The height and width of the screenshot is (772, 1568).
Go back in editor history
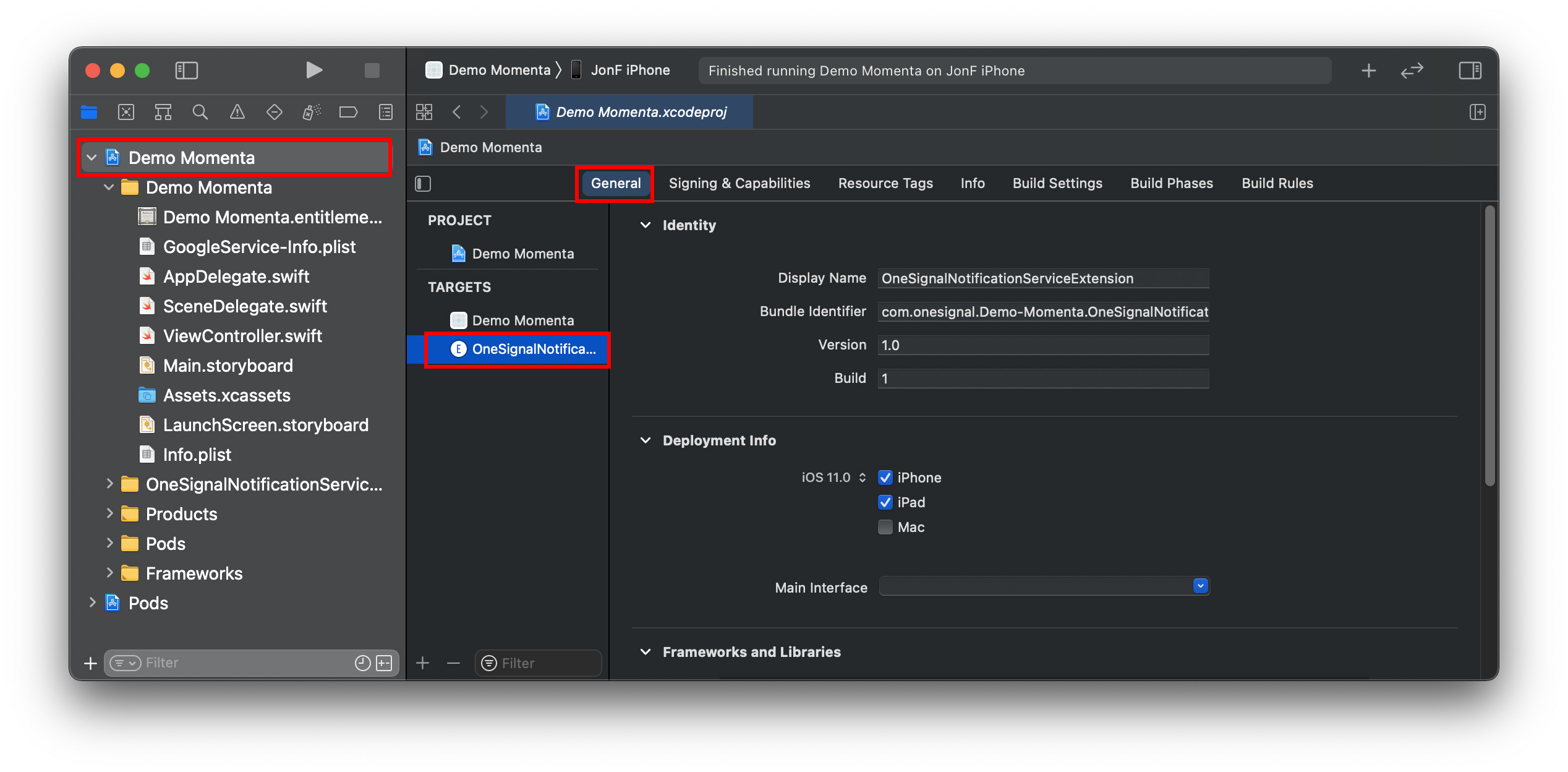[457, 112]
